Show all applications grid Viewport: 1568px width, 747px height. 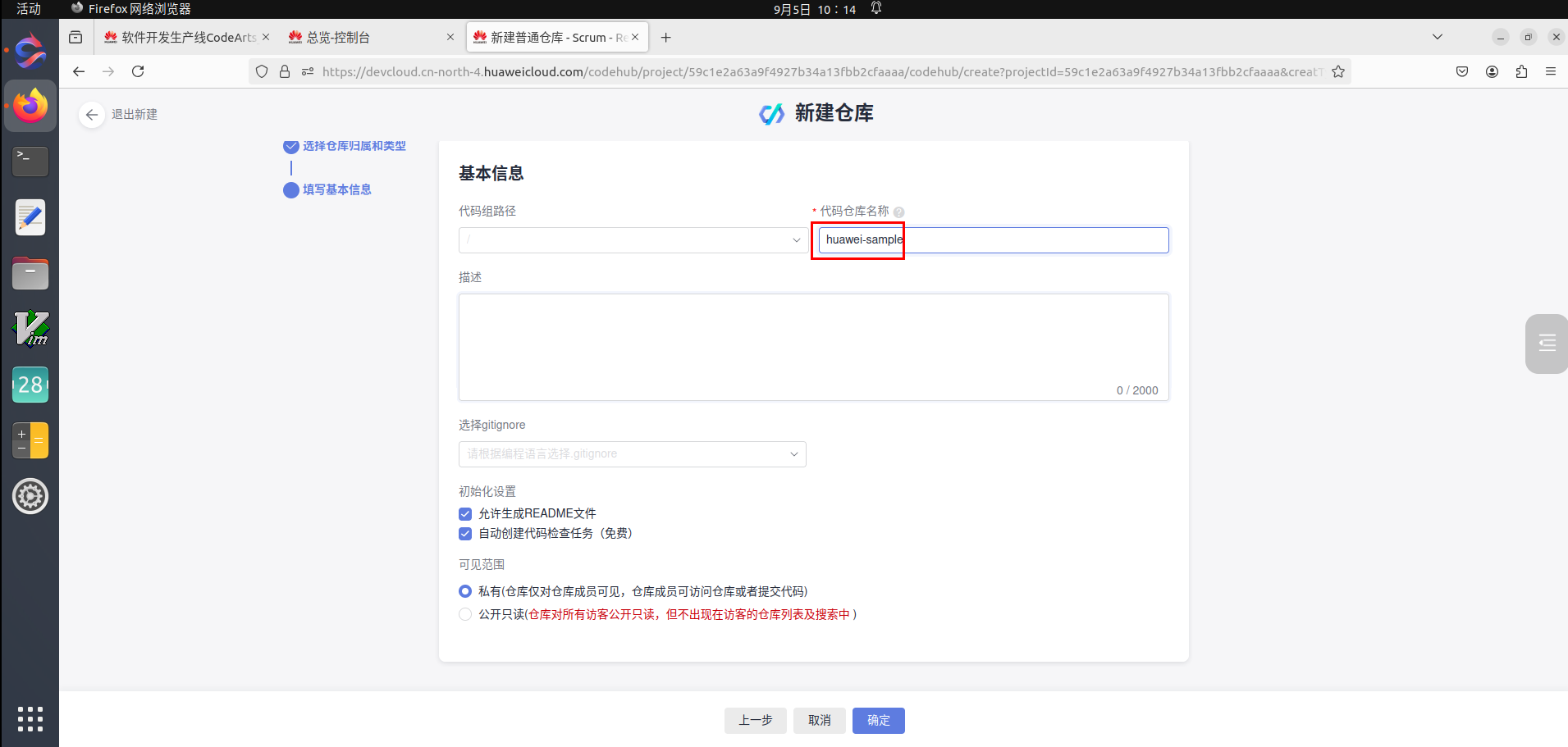click(30, 719)
